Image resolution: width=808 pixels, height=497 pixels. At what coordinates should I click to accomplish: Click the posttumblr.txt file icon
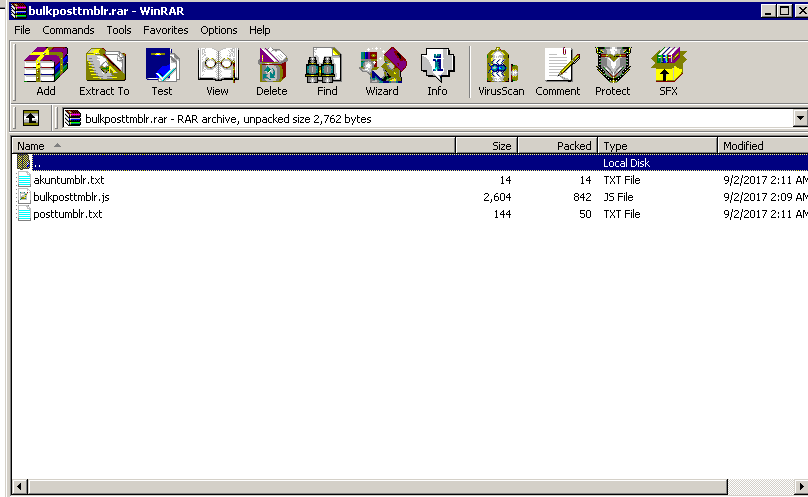coord(24,214)
